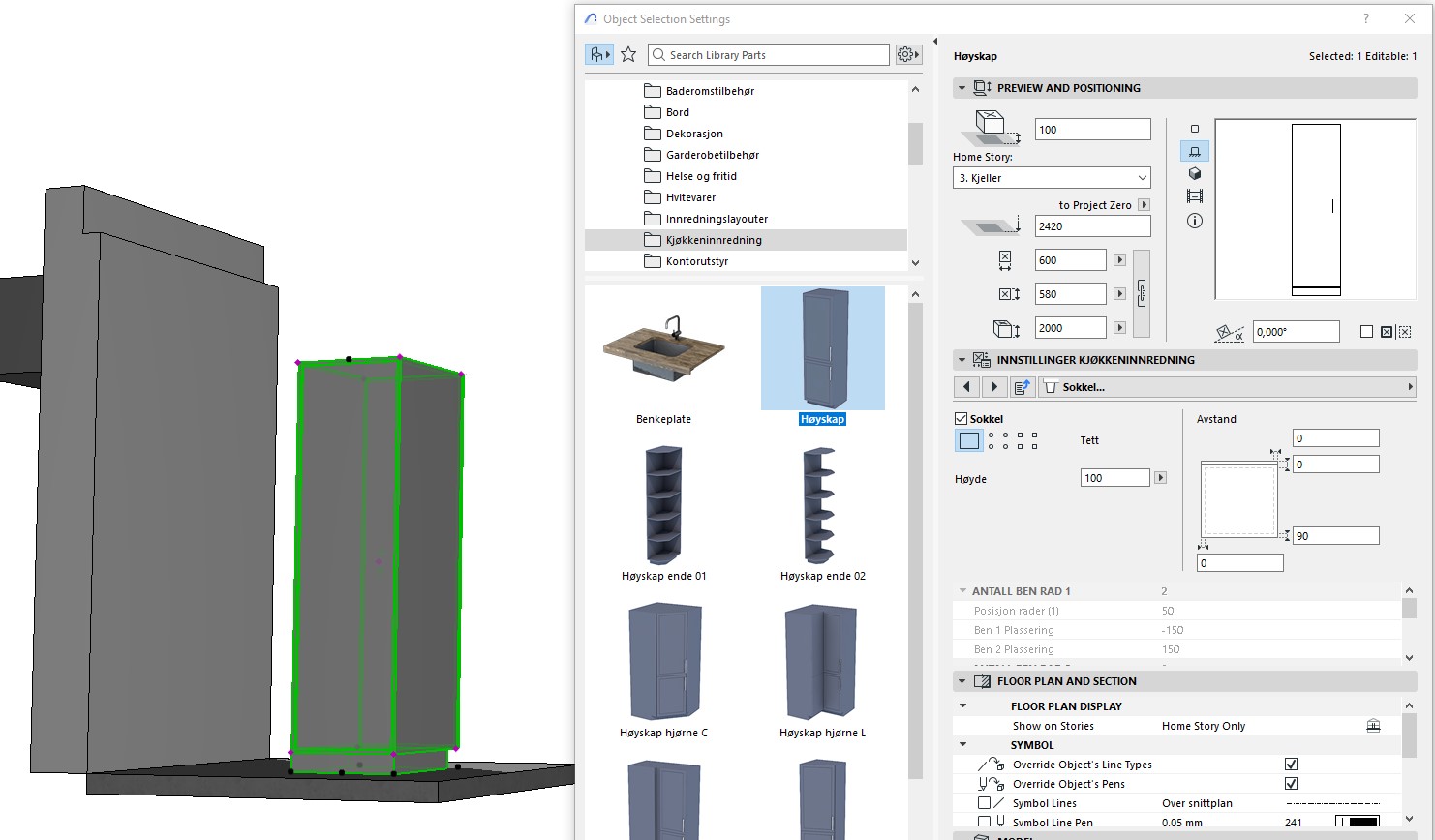The height and width of the screenshot is (840, 1435).
Task: Go to the next settings page arrow
Action: pyautogui.click(x=993, y=387)
